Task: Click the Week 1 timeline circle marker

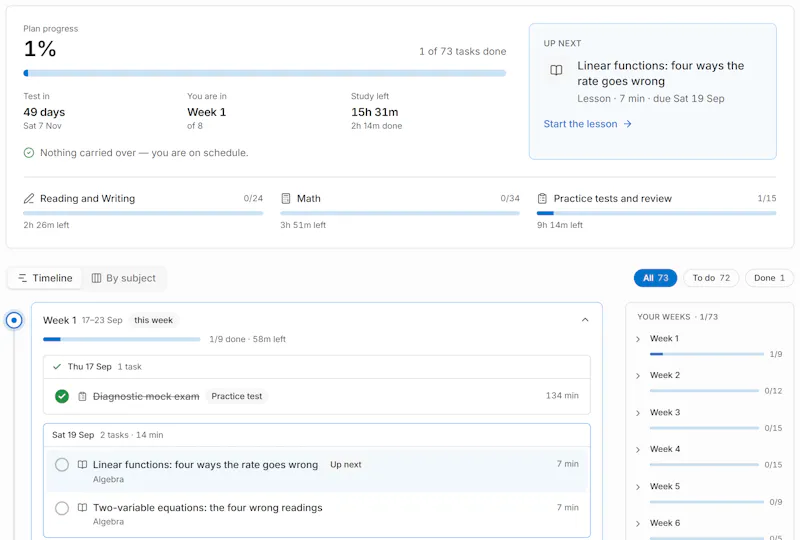Action: [x=14, y=320]
